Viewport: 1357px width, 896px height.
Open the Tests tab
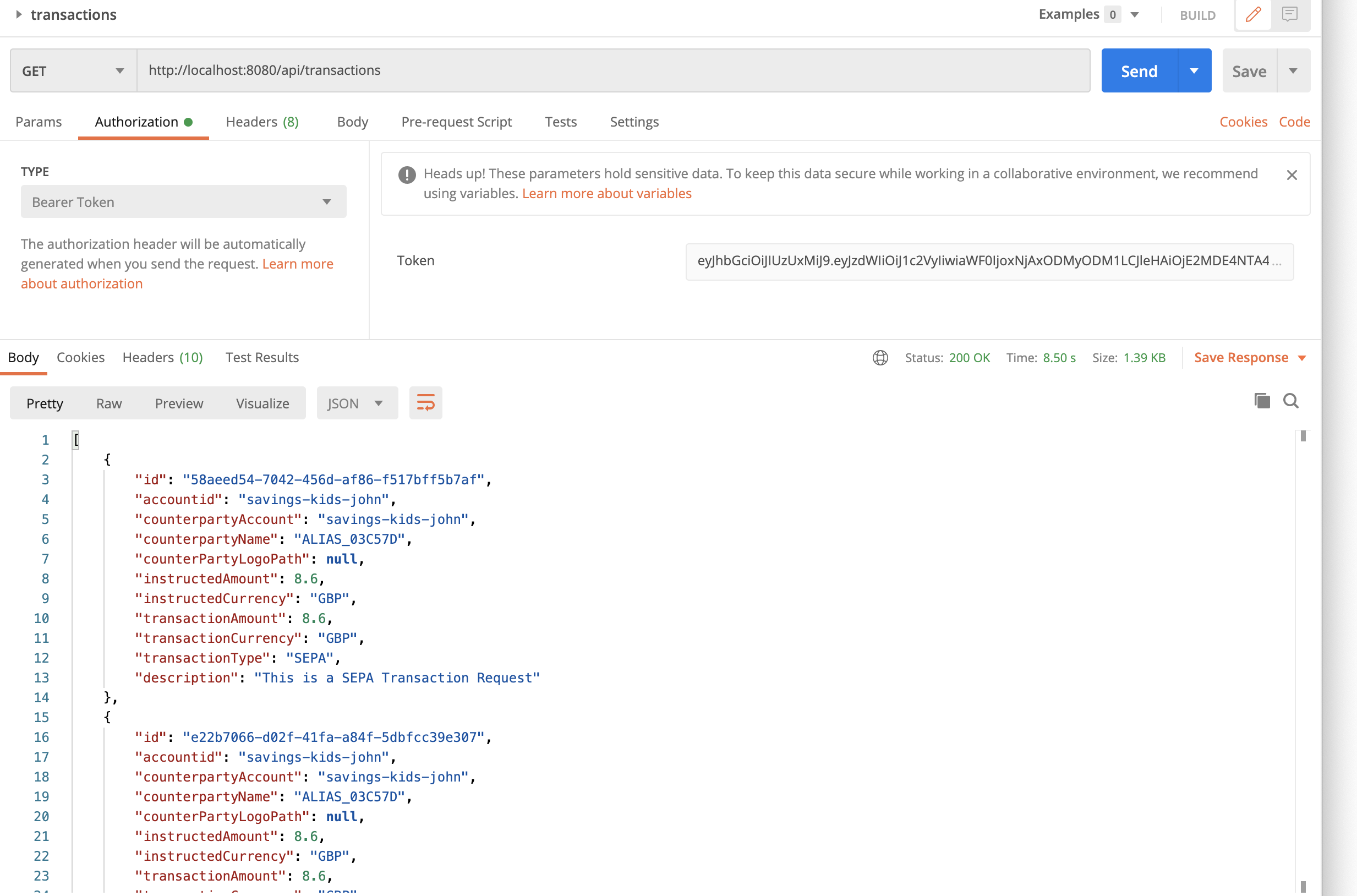tap(561, 122)
